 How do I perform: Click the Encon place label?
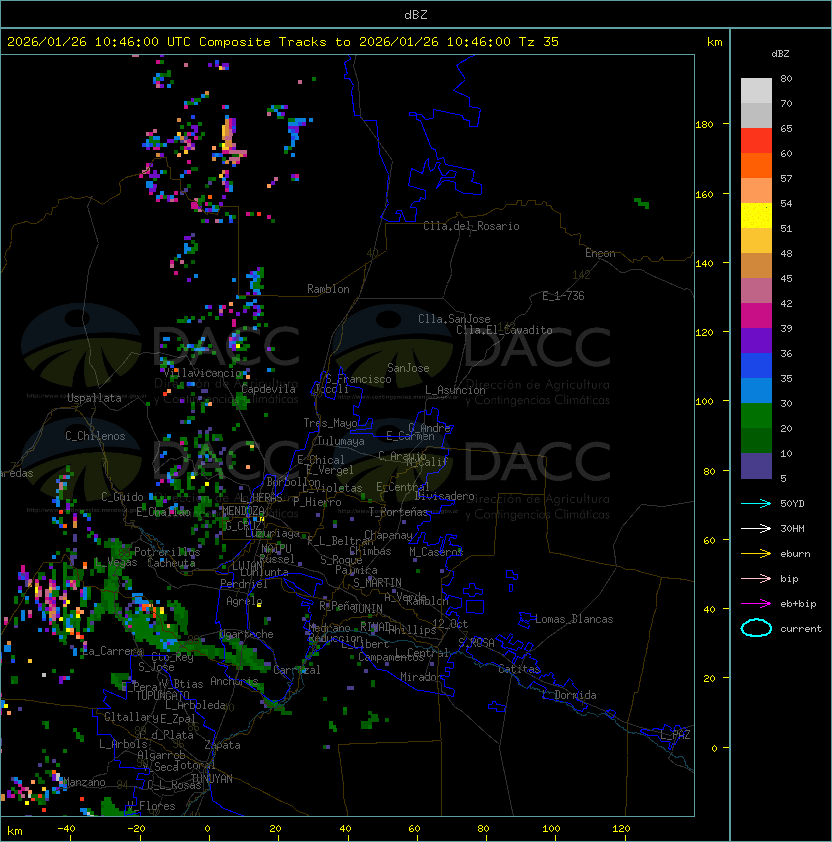click(x=600, y=253)
